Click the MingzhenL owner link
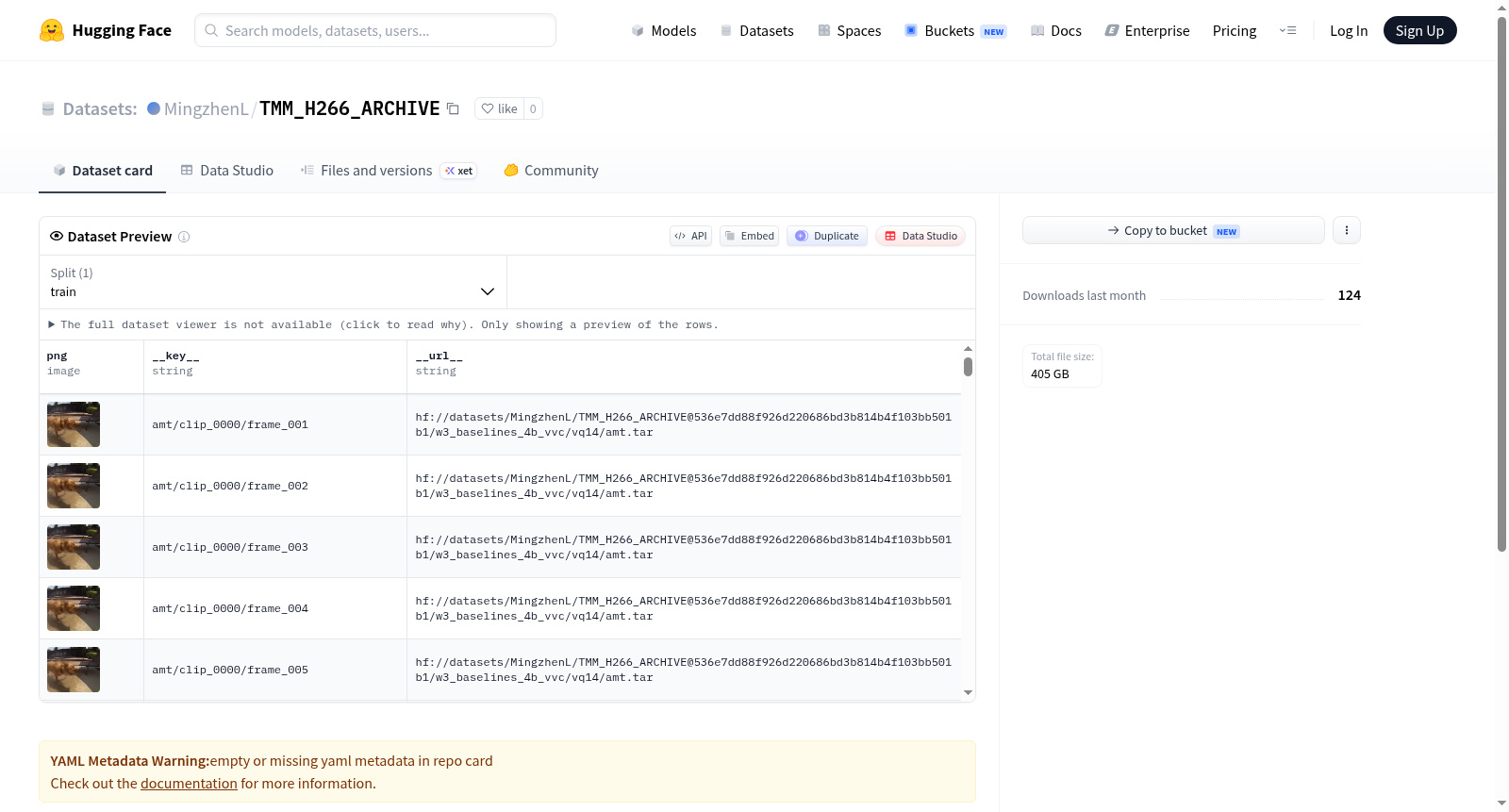The height and width of the screenshot is (812, 1509). [x=207, y=108]
